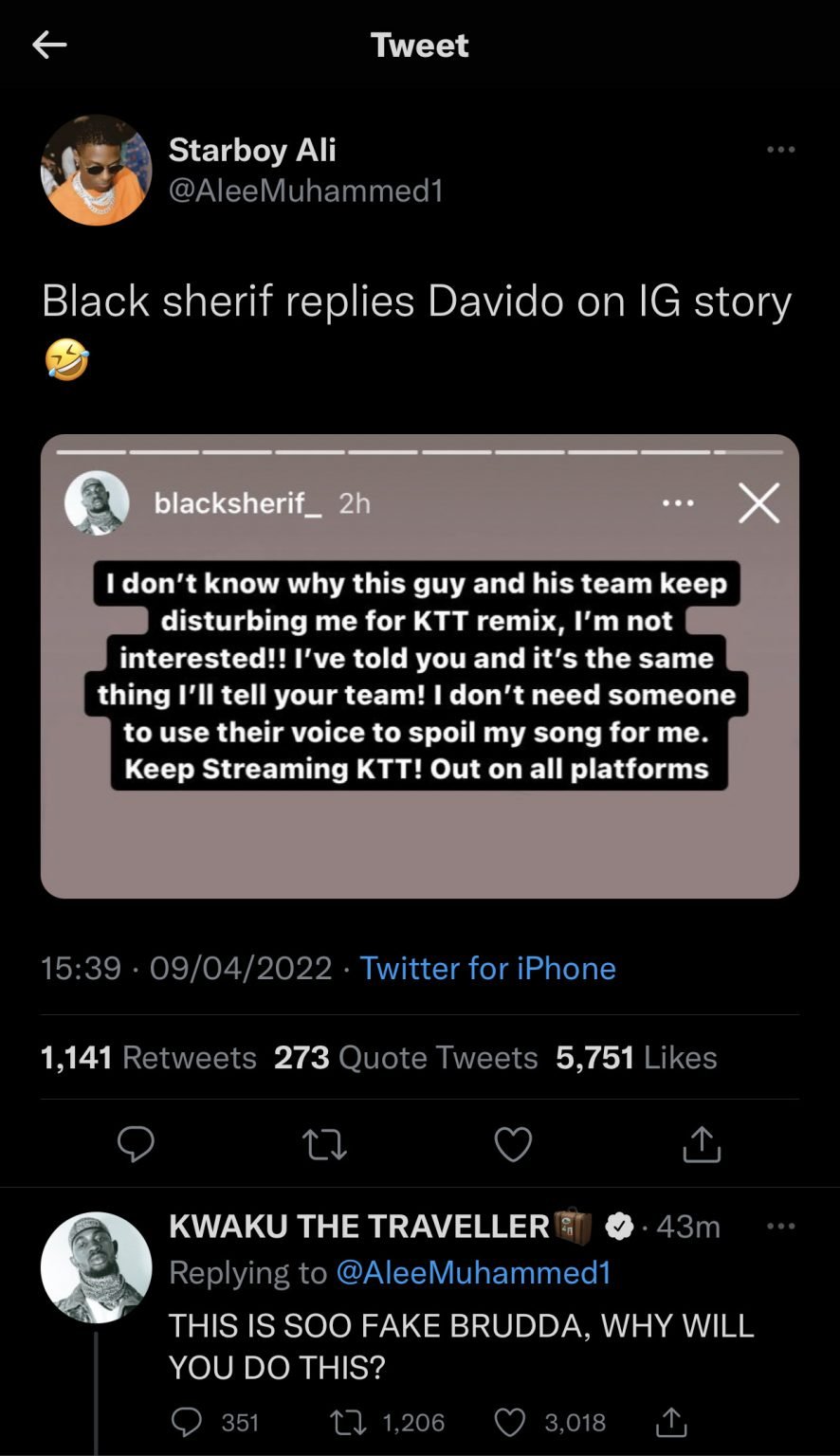Like the reply with 3,018 likes
The height and width of the screenshot is (1456, 840).
click(x=511, y=1422)
